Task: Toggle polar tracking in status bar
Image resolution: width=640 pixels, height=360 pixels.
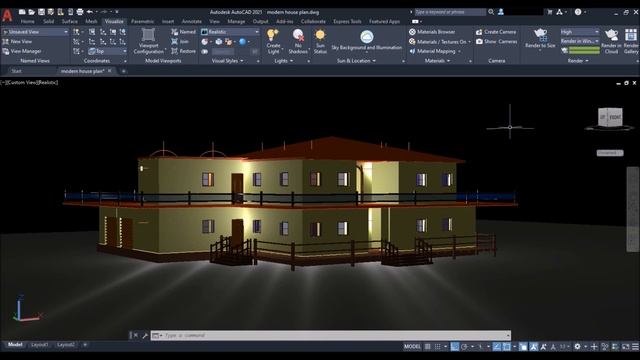Action: [464, 347]
